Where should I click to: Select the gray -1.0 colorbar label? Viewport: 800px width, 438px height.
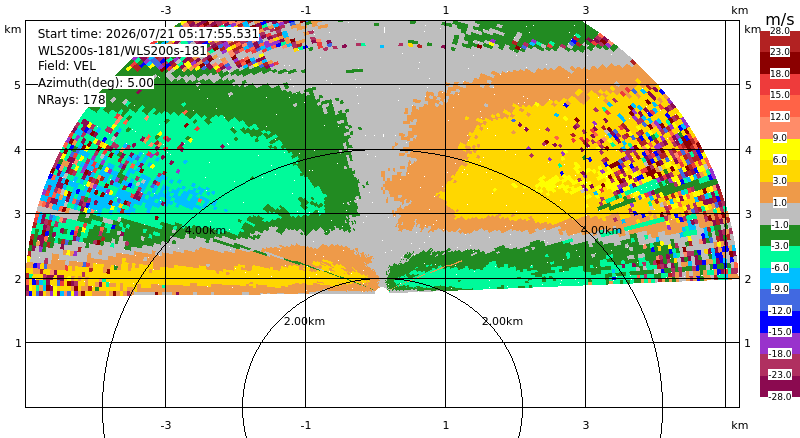[780, 225]
